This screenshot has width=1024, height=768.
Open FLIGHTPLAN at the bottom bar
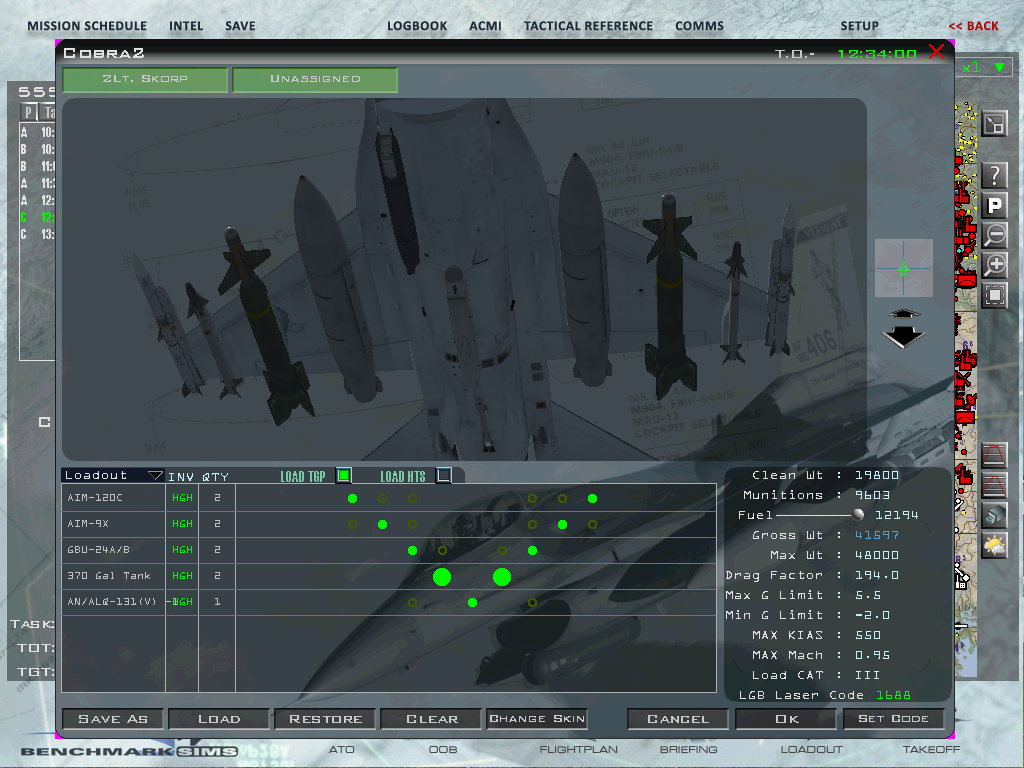579,749
